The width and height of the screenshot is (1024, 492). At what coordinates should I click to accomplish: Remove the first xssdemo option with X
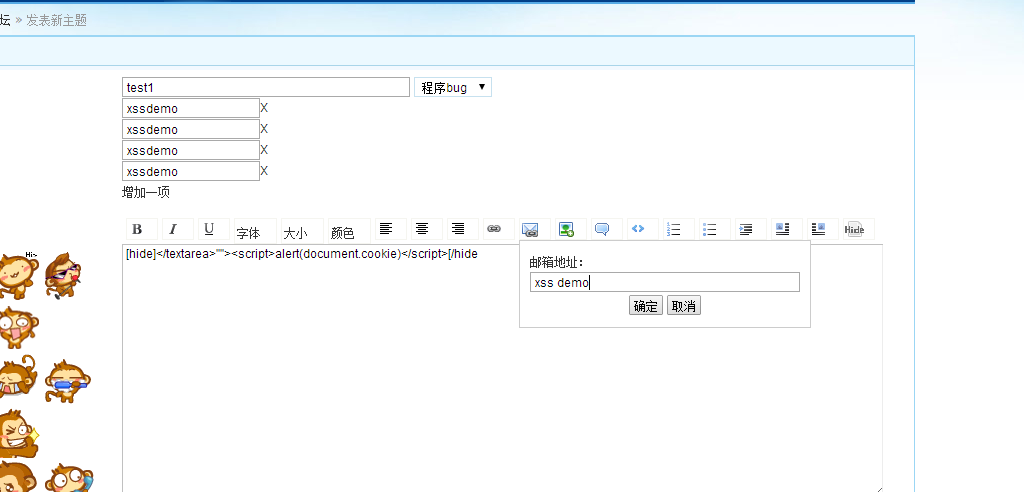coord(264,108)
